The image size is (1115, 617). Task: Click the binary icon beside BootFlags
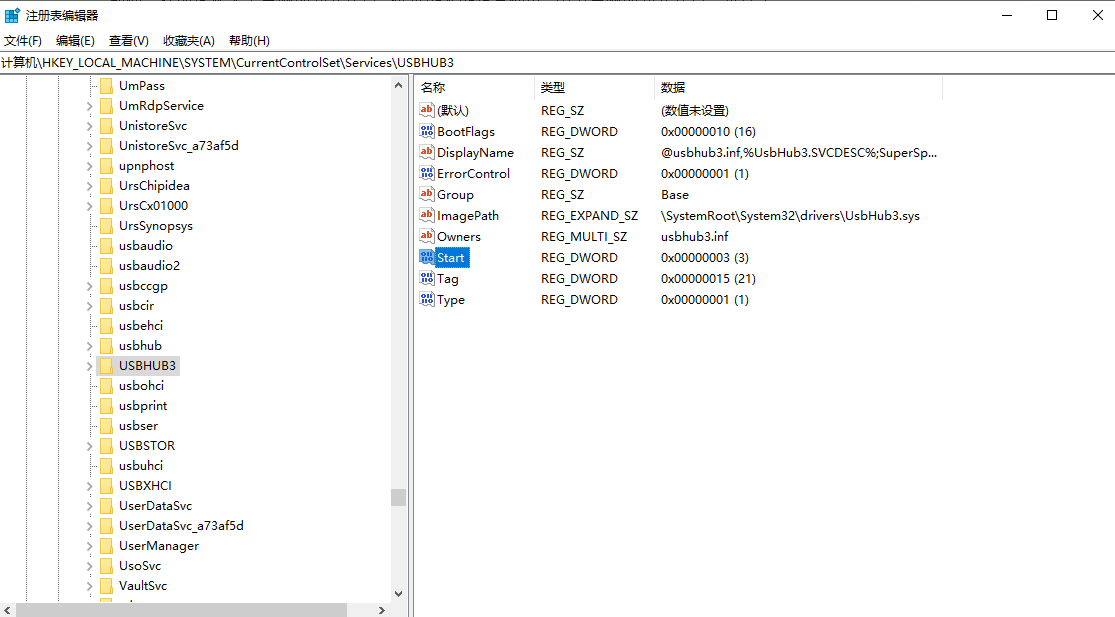tap(427, 131)
